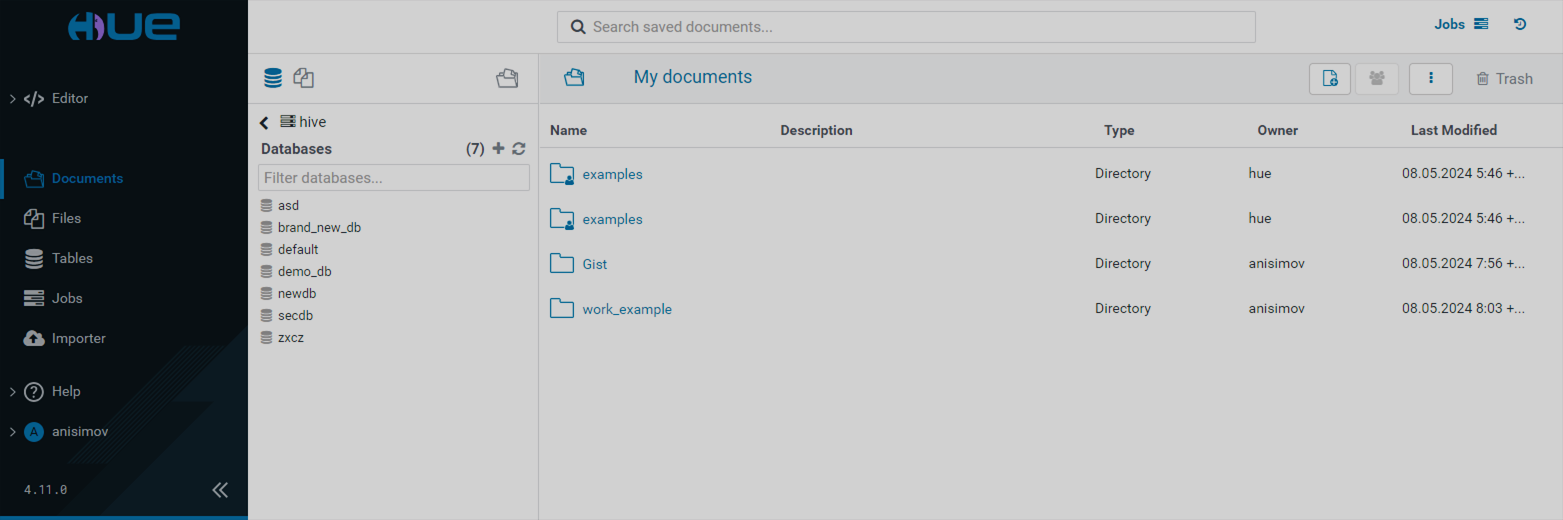Click the Filter databases input field
Viewport: 1563px width, 520px height.
(393, 178)
